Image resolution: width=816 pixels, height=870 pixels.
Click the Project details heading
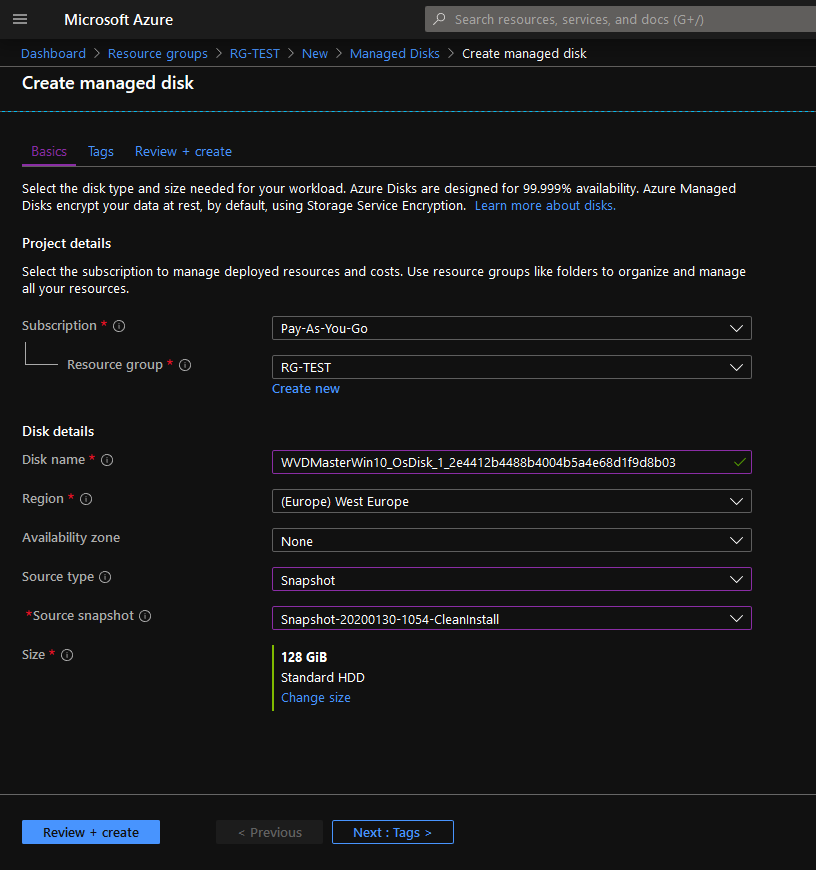(x=67, y=244)
